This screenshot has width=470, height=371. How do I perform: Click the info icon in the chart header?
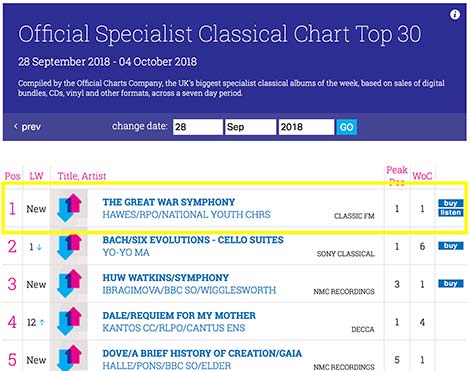[455, 14]
